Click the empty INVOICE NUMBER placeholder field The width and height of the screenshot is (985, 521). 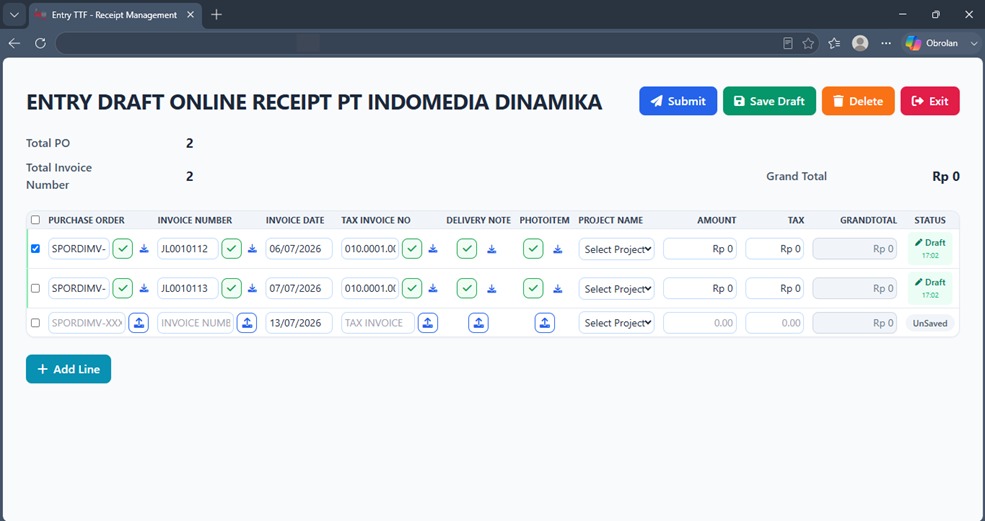pos(195,323)
